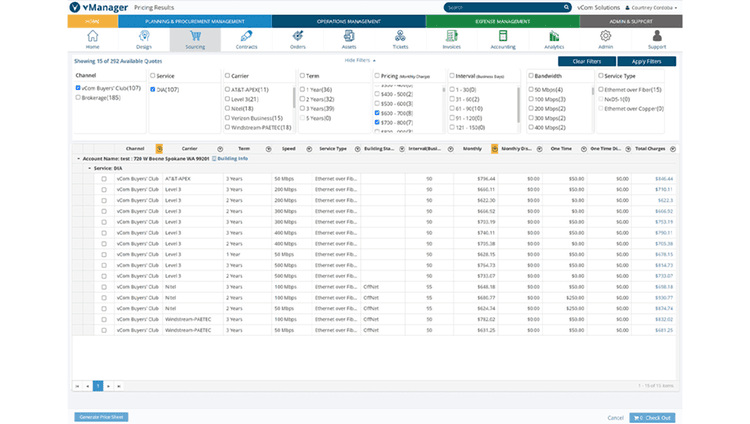
Task: Open Planning & Procurement Management tab
Action: [x=195, y=22]
